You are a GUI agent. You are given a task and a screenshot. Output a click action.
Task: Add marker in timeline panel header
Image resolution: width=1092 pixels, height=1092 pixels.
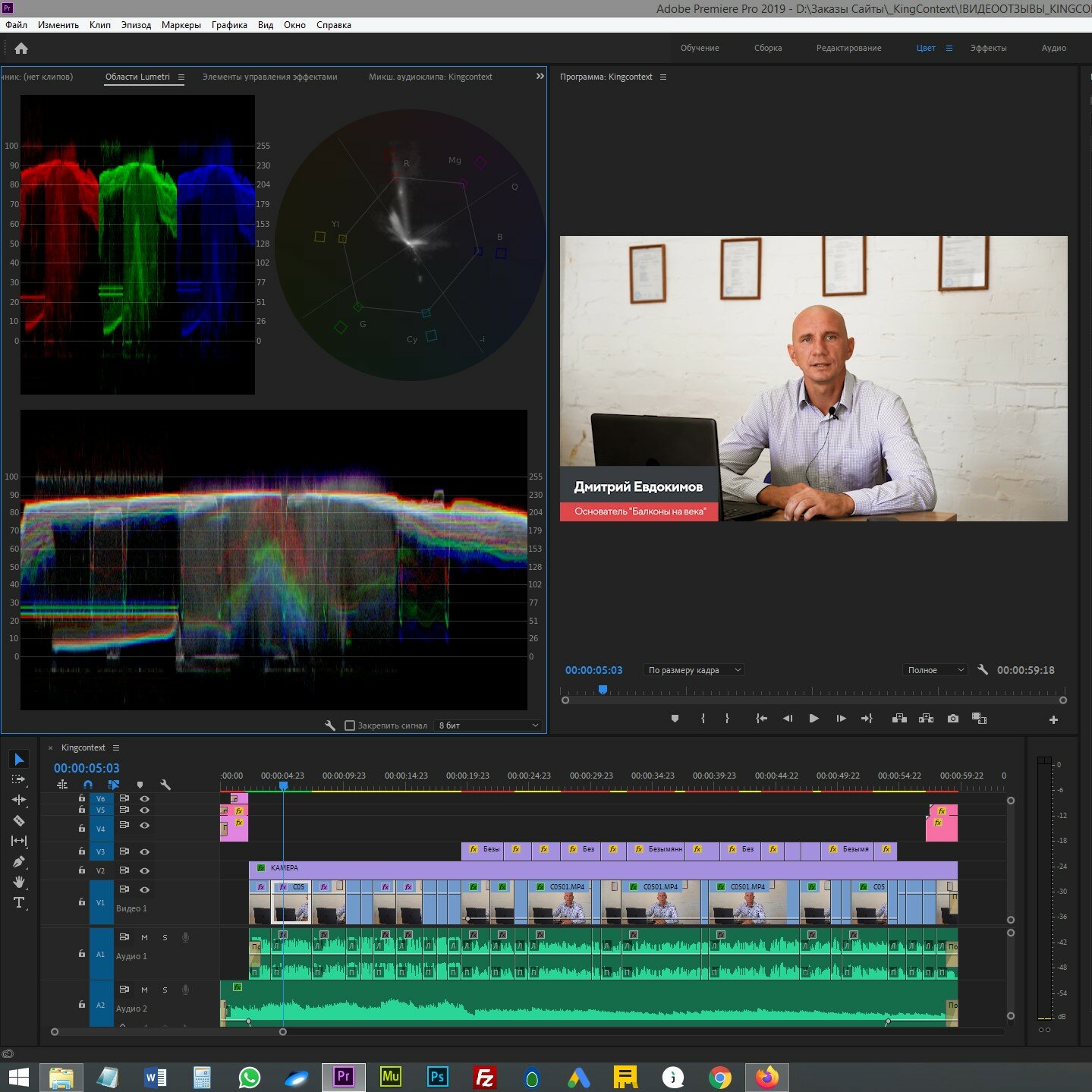pos(140,785)
